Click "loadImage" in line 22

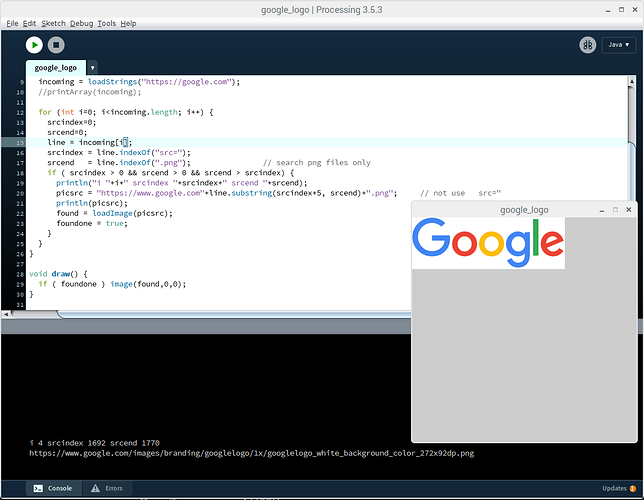coord(112,213)
